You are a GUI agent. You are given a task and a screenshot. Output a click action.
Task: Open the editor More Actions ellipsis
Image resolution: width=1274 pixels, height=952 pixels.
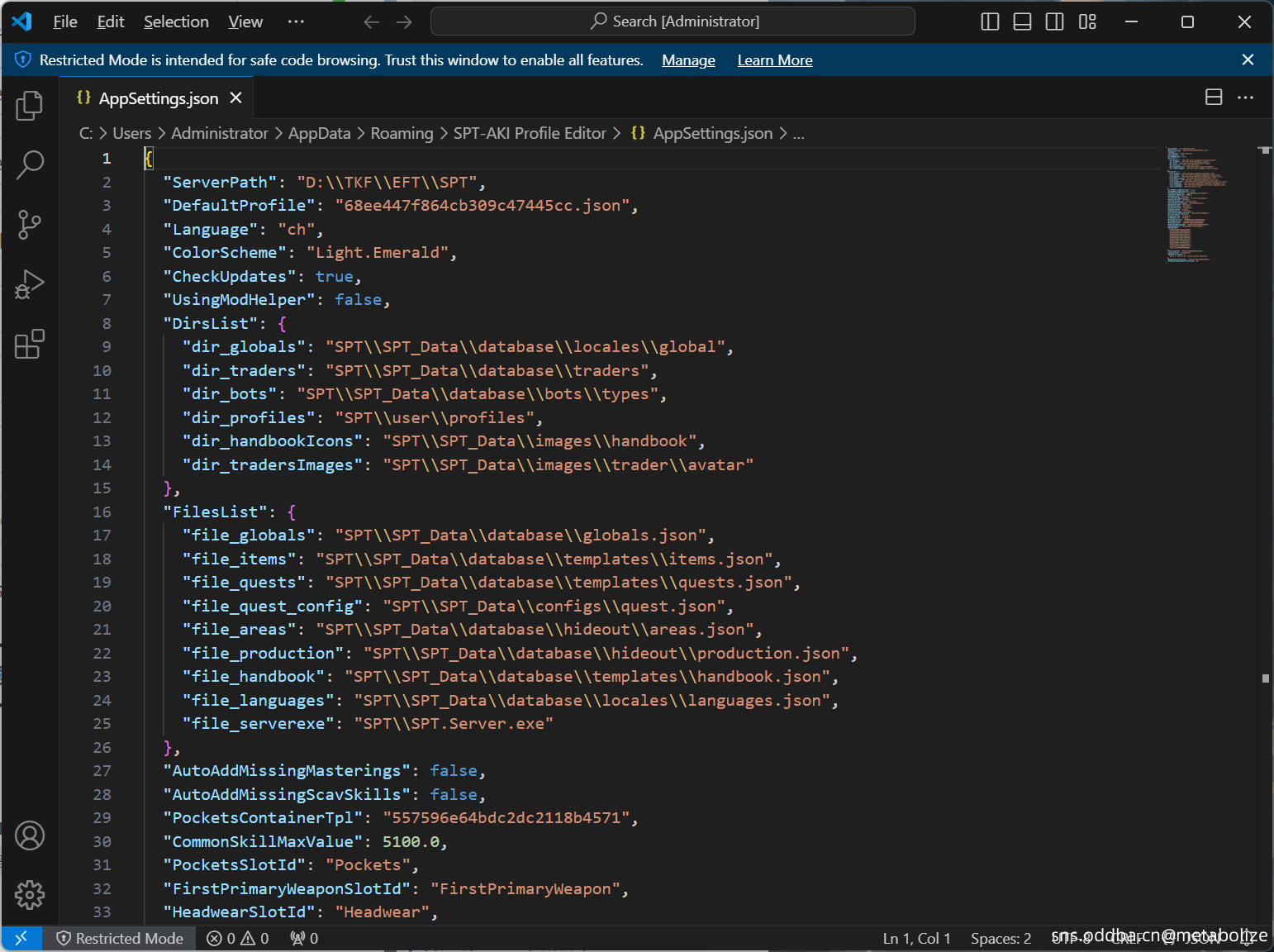(x=1245, y=98)
